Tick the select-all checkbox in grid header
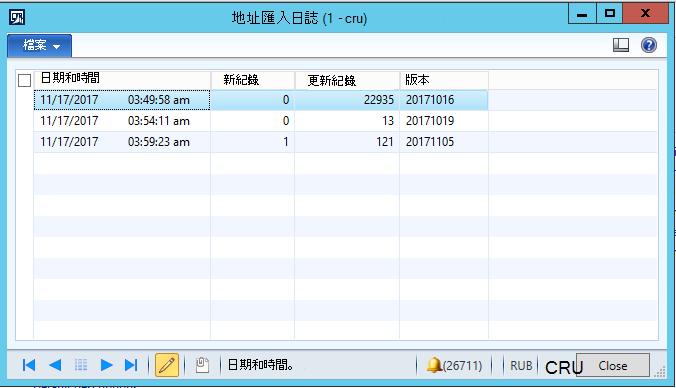This screenshot has width=676, height=388. (x=25, y=80)
